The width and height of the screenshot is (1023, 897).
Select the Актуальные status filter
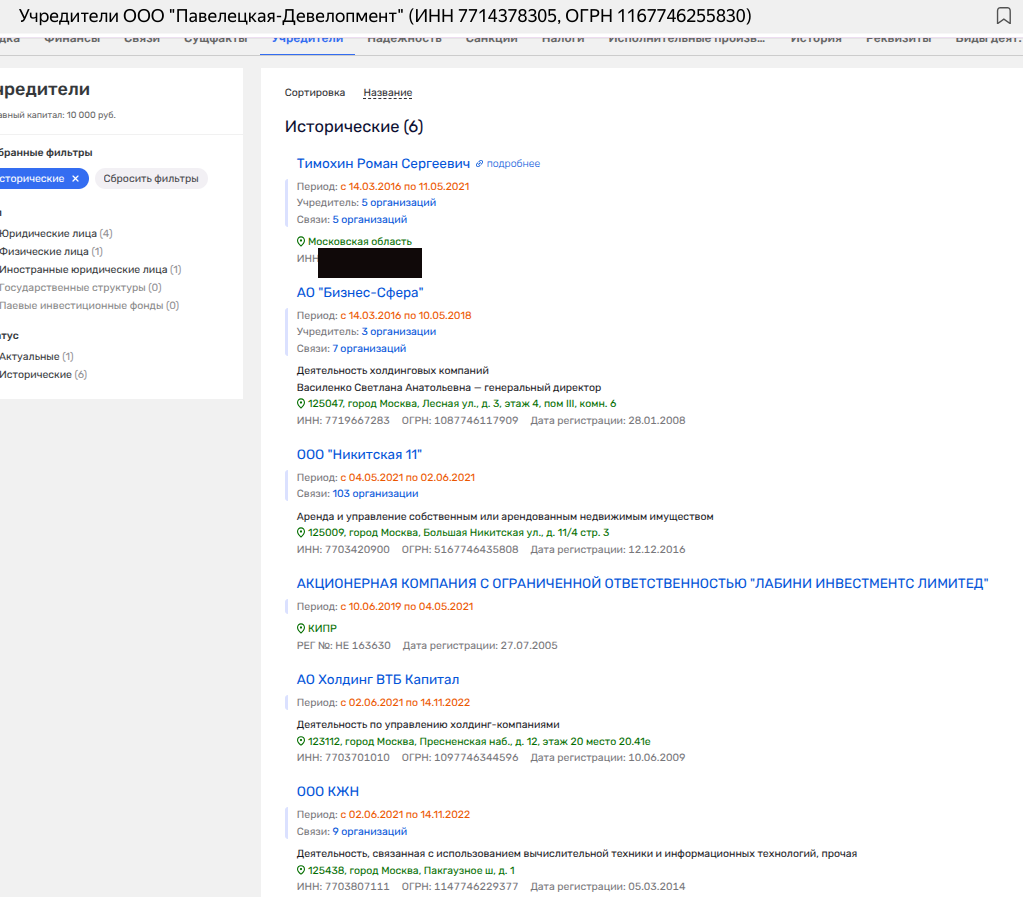30,356
